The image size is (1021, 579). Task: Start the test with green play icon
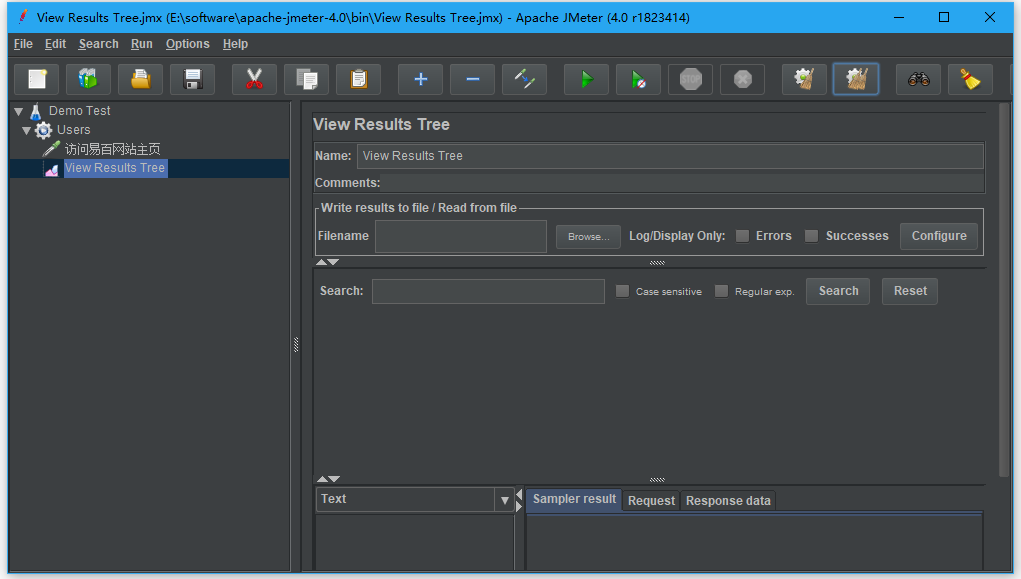[x=586, y=79]
